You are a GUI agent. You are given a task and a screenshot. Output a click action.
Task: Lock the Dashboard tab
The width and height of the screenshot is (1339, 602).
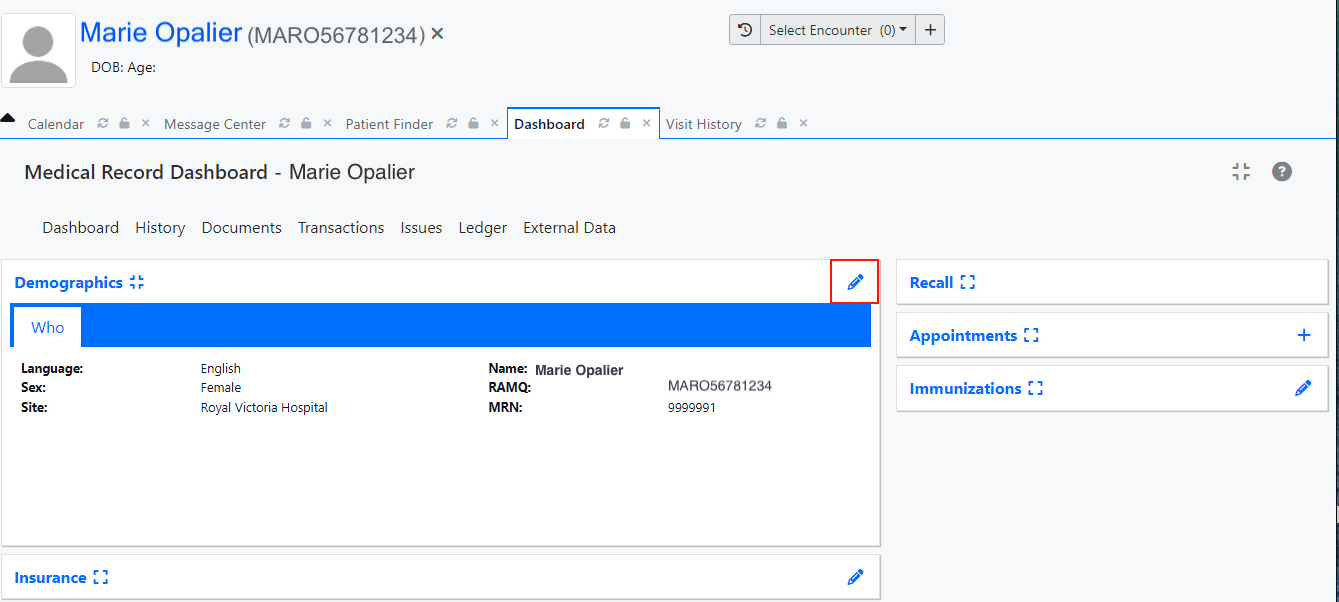pos(624,123)
